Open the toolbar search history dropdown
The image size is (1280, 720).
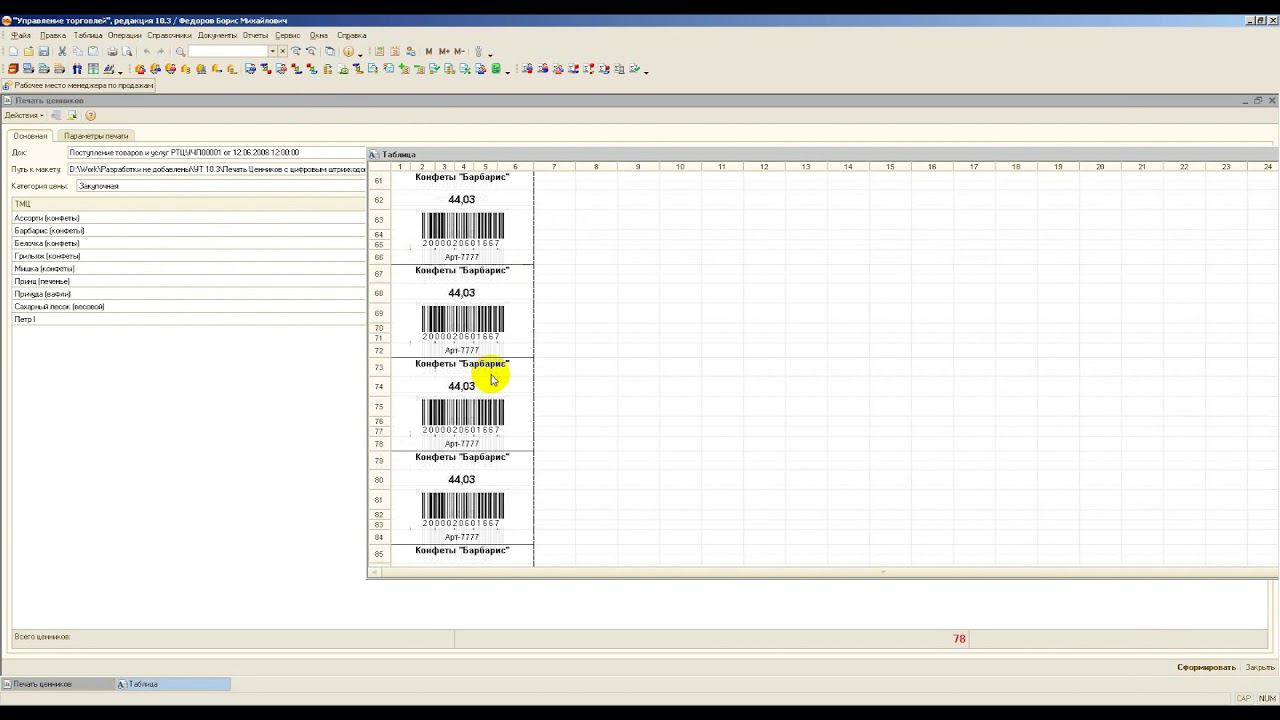click(x=272, y=52)
